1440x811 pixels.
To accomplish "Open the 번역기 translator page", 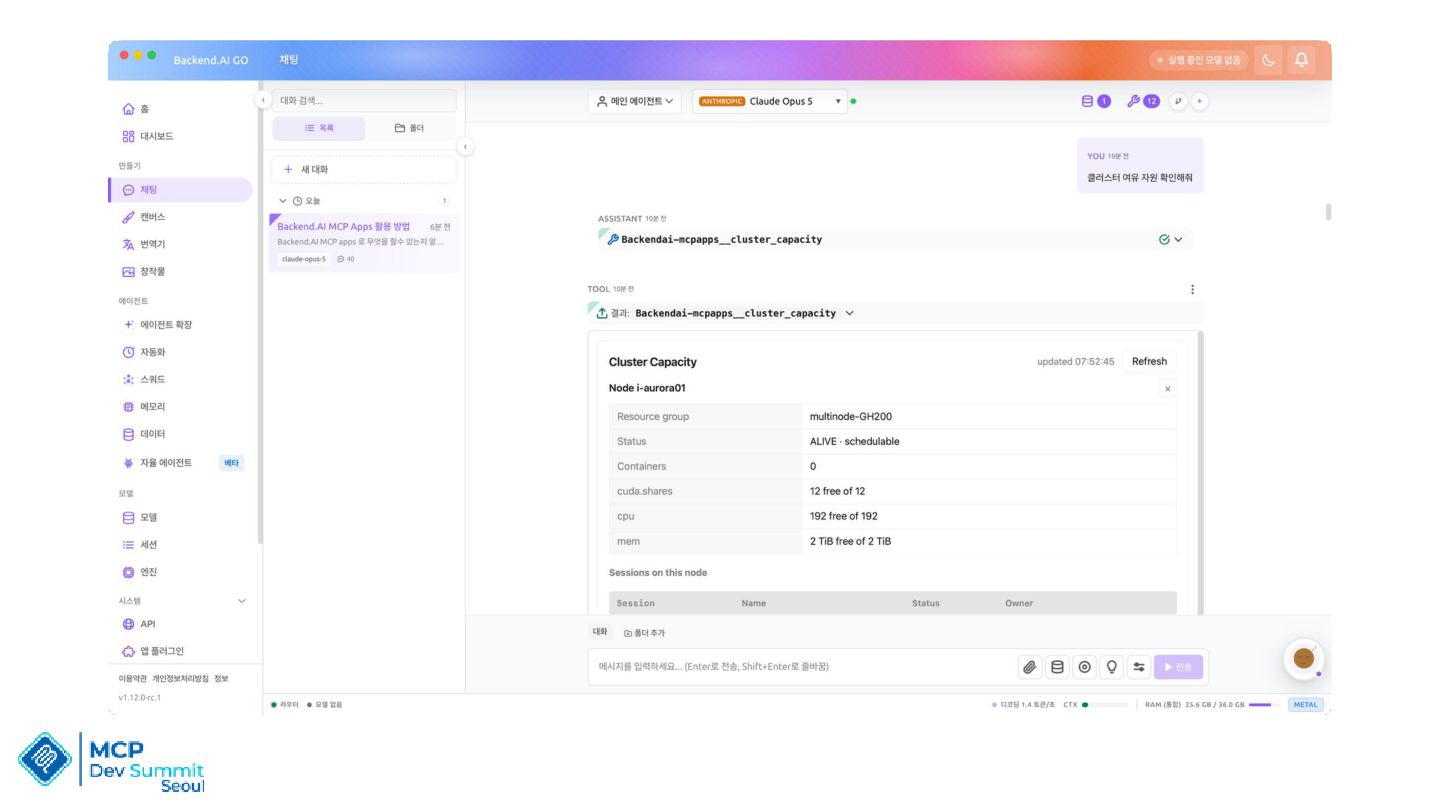I will pyautogui.click(x=180, y=244).
